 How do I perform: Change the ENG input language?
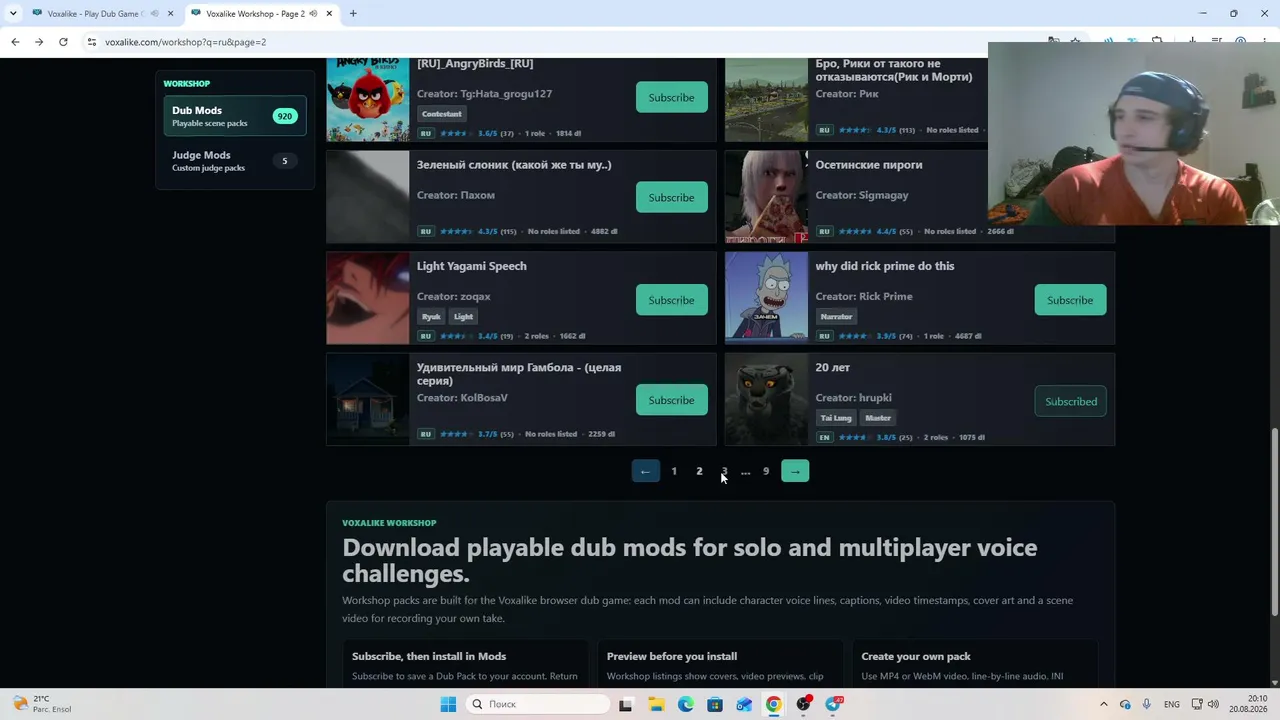[1172, 704]
